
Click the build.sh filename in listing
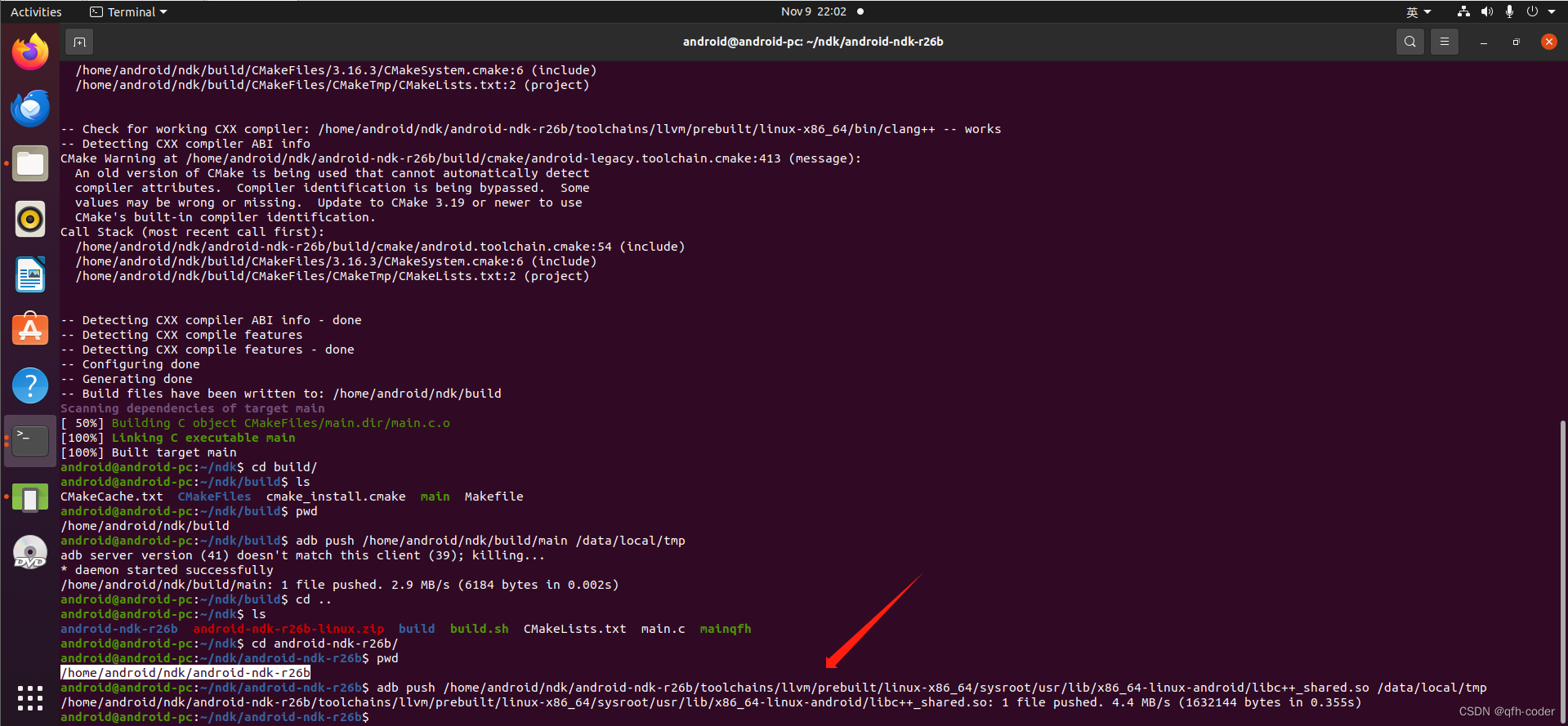coord(480,629)
